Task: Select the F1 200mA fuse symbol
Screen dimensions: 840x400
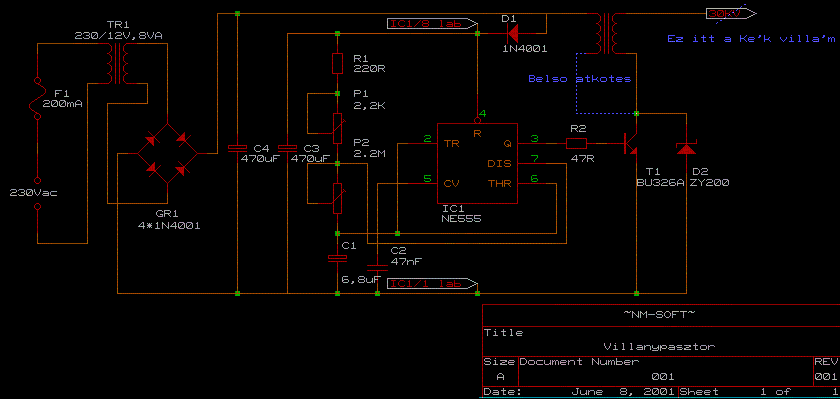Action: (38, 100)
